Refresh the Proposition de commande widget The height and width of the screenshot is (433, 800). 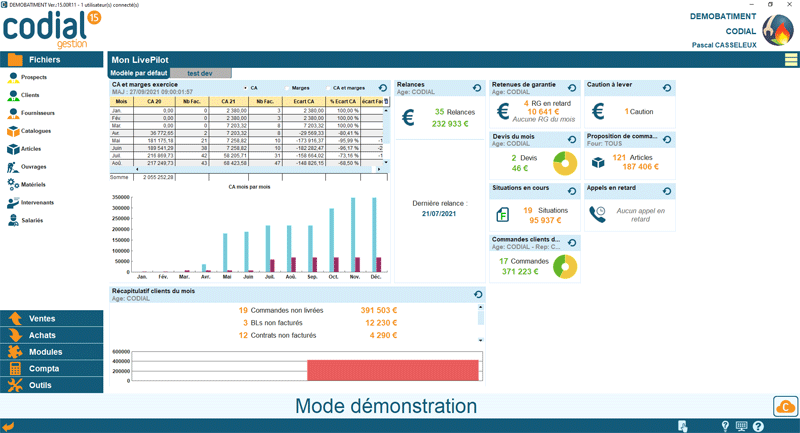click(667, 139)
